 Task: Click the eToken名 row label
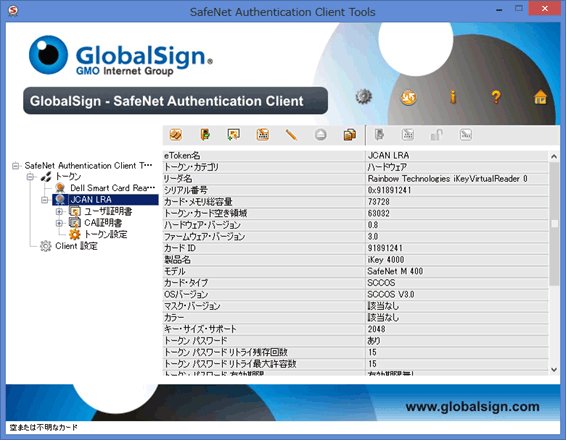point(182,155)
